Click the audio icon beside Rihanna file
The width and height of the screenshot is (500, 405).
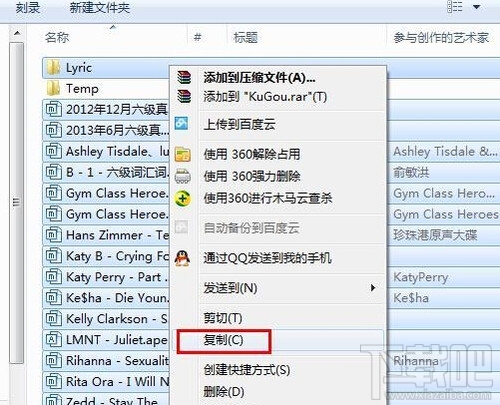[54, 361]
